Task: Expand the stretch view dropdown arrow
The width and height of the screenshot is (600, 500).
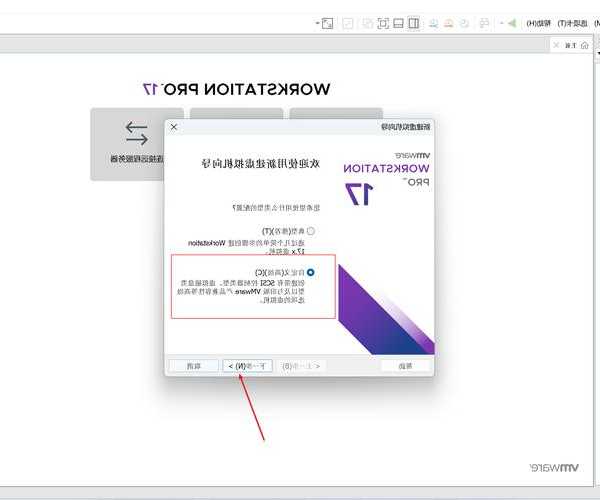Action: point(317,22)
